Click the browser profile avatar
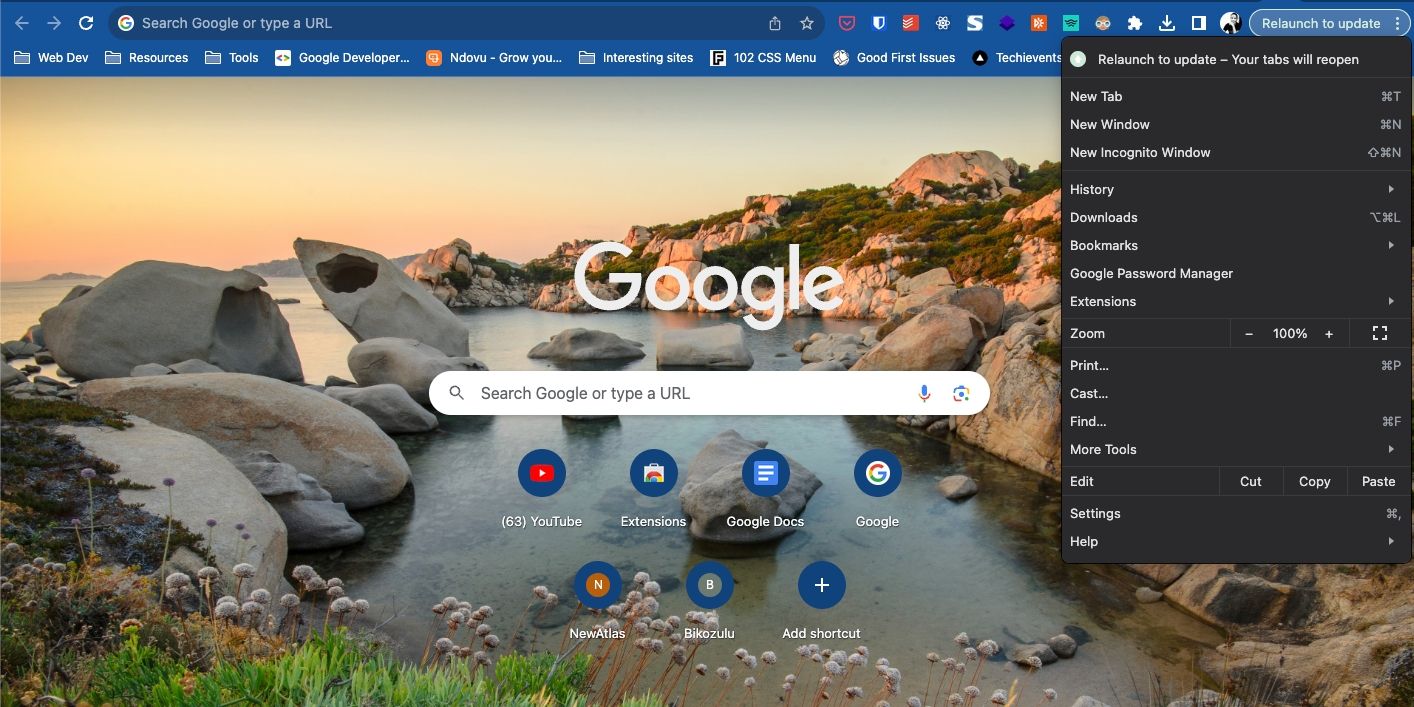 pos(1230,22)
